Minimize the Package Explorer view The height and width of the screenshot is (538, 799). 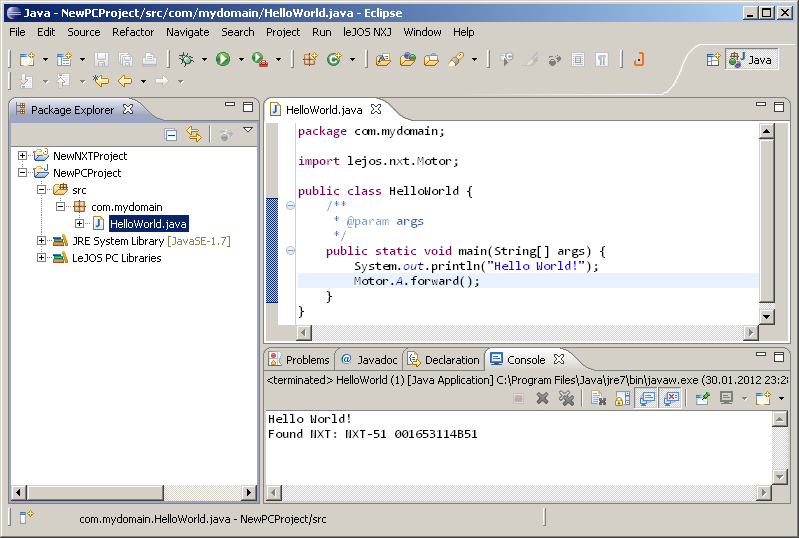230,105
